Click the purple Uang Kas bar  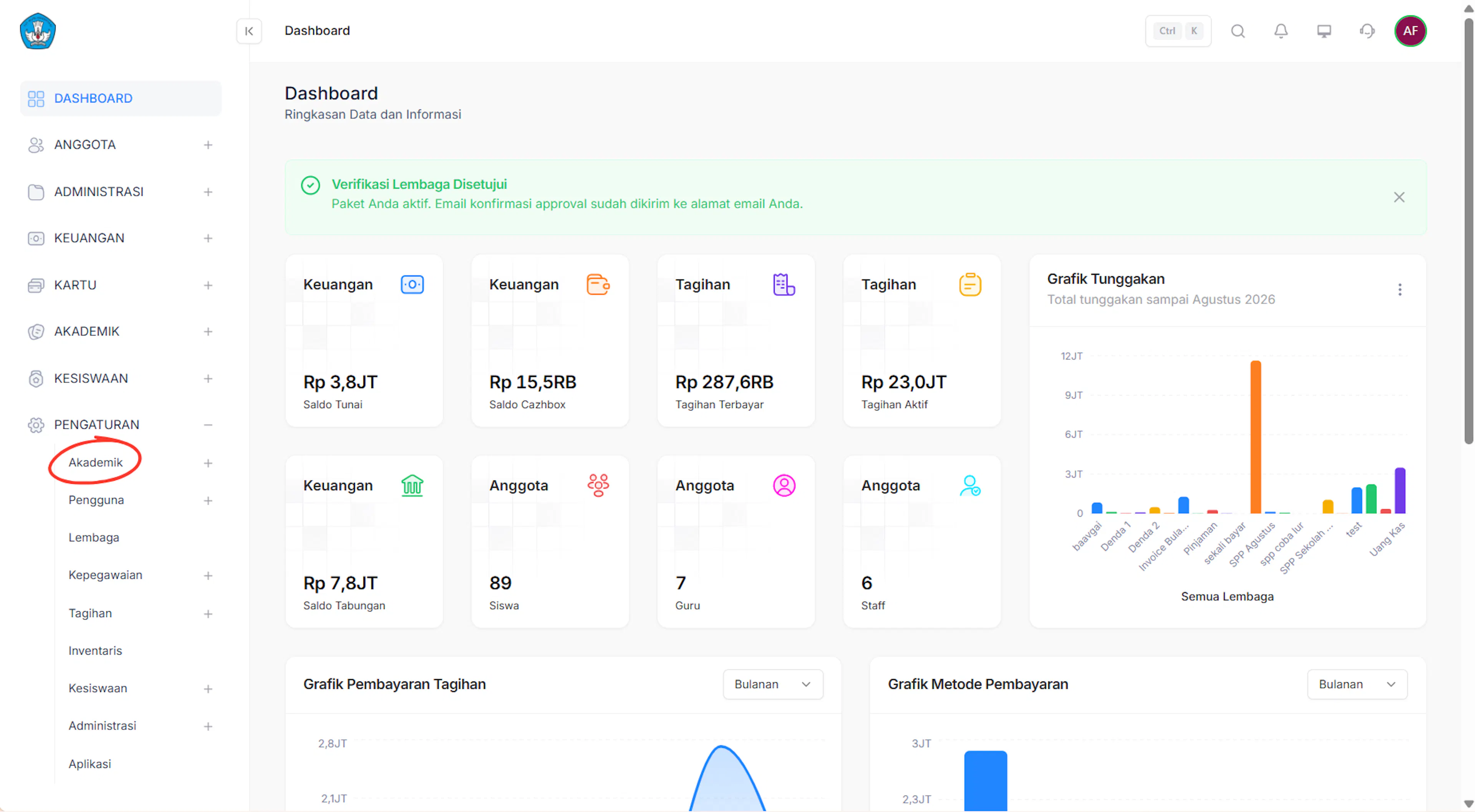pos(1399,491)
